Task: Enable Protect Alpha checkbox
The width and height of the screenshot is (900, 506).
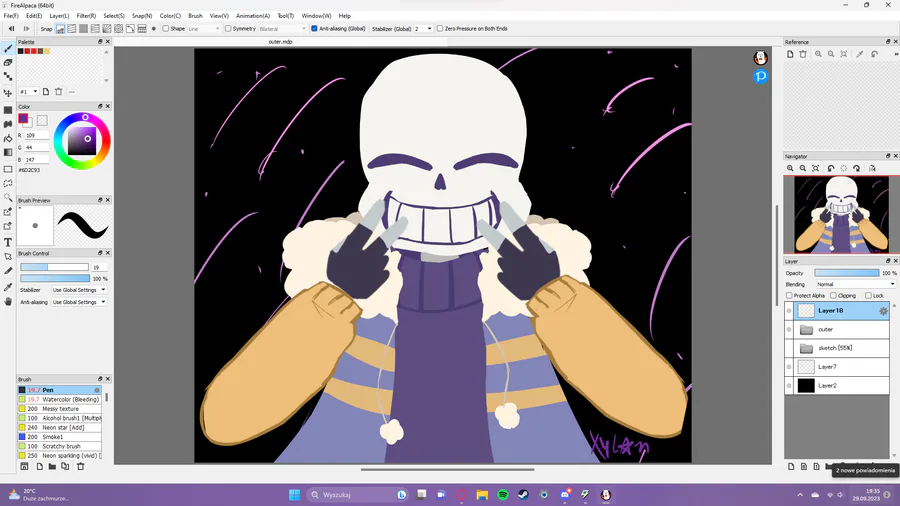Action: tap(789, 295)
